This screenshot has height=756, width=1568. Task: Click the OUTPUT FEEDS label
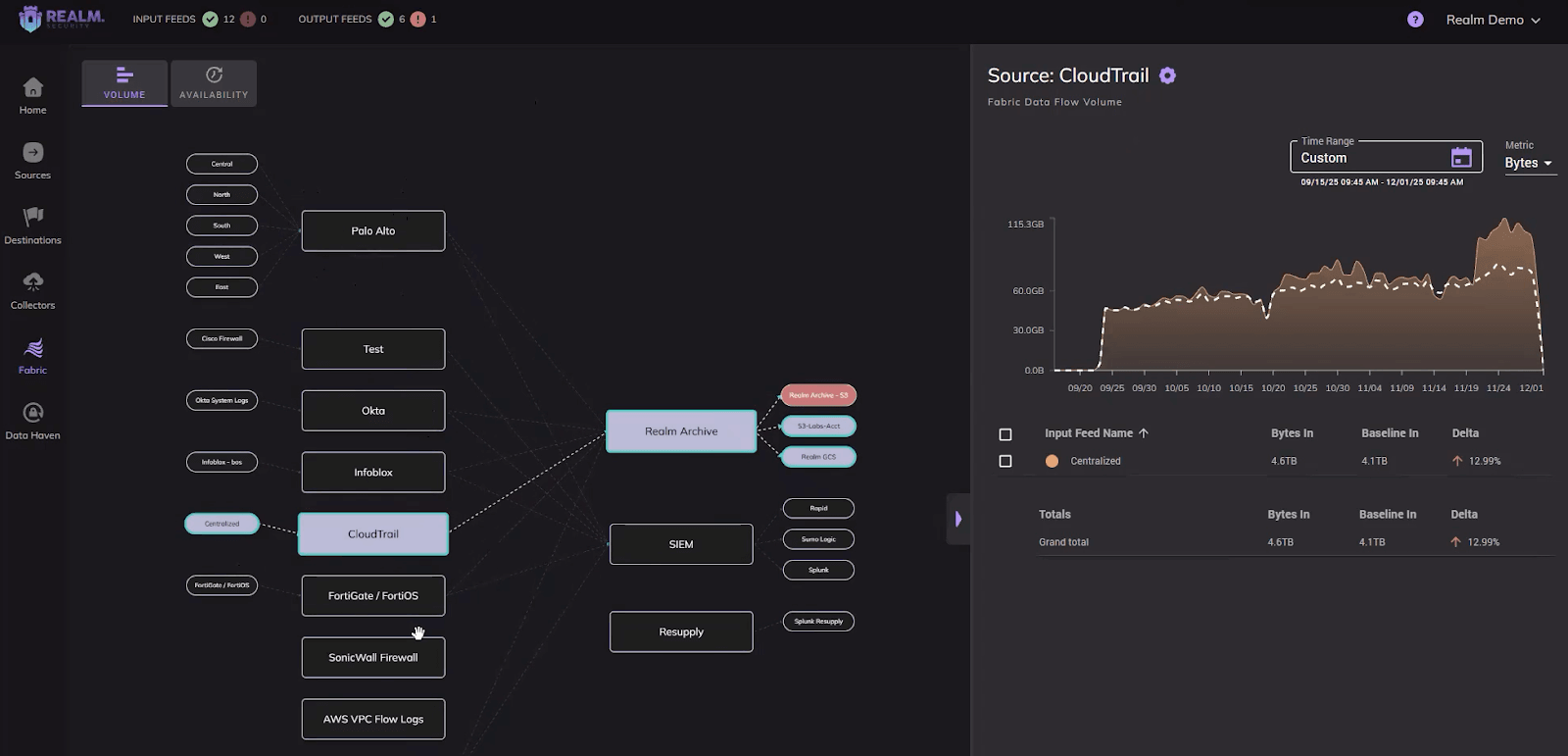coord(335,19)
